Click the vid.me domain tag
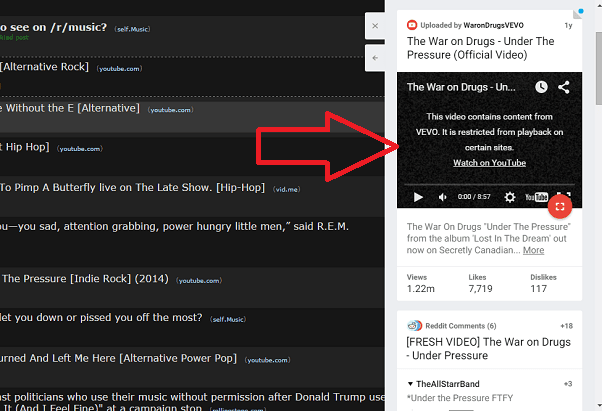Screen dimensions: 602x411 286,189
